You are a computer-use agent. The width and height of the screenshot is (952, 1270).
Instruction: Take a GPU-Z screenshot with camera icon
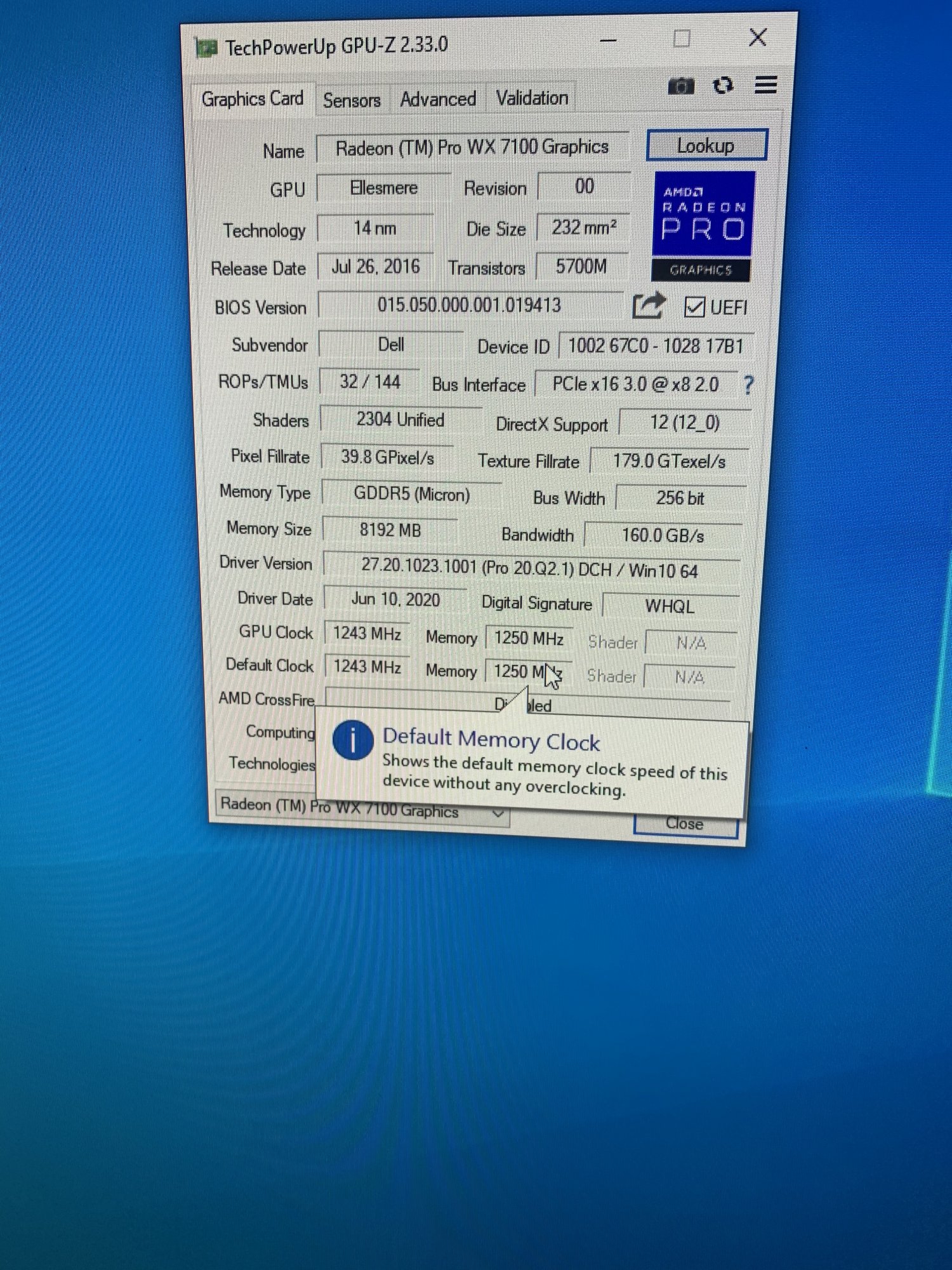[681, 85]
